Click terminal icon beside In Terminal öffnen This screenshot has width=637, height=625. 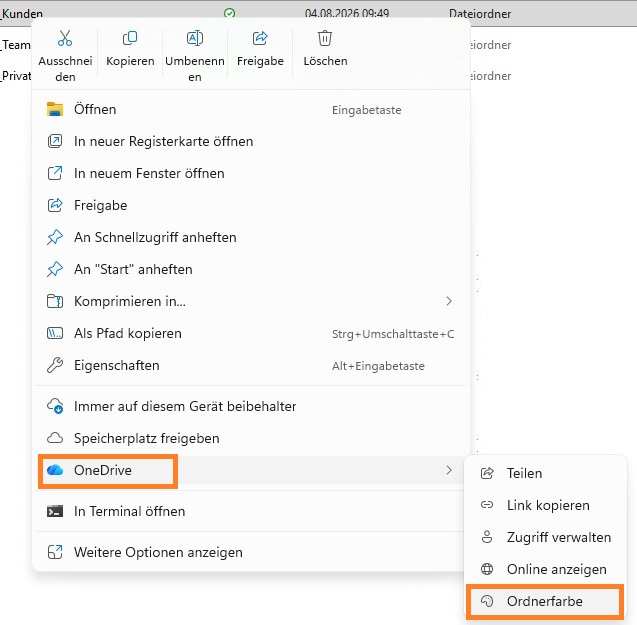point(55,511)
